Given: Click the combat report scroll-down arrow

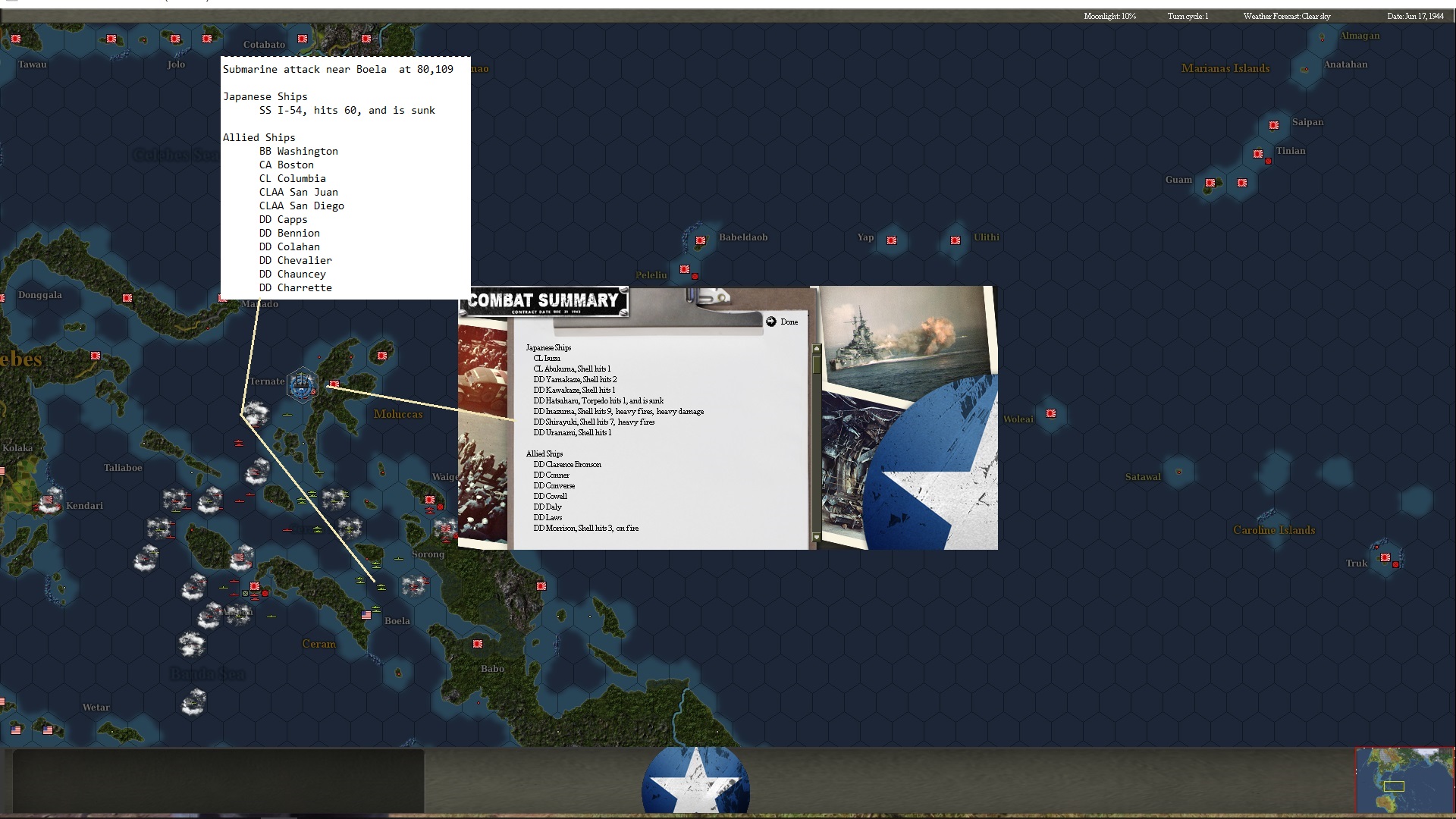Looking at the screenshot, I should pyautogui.click(x=817, y=538).
